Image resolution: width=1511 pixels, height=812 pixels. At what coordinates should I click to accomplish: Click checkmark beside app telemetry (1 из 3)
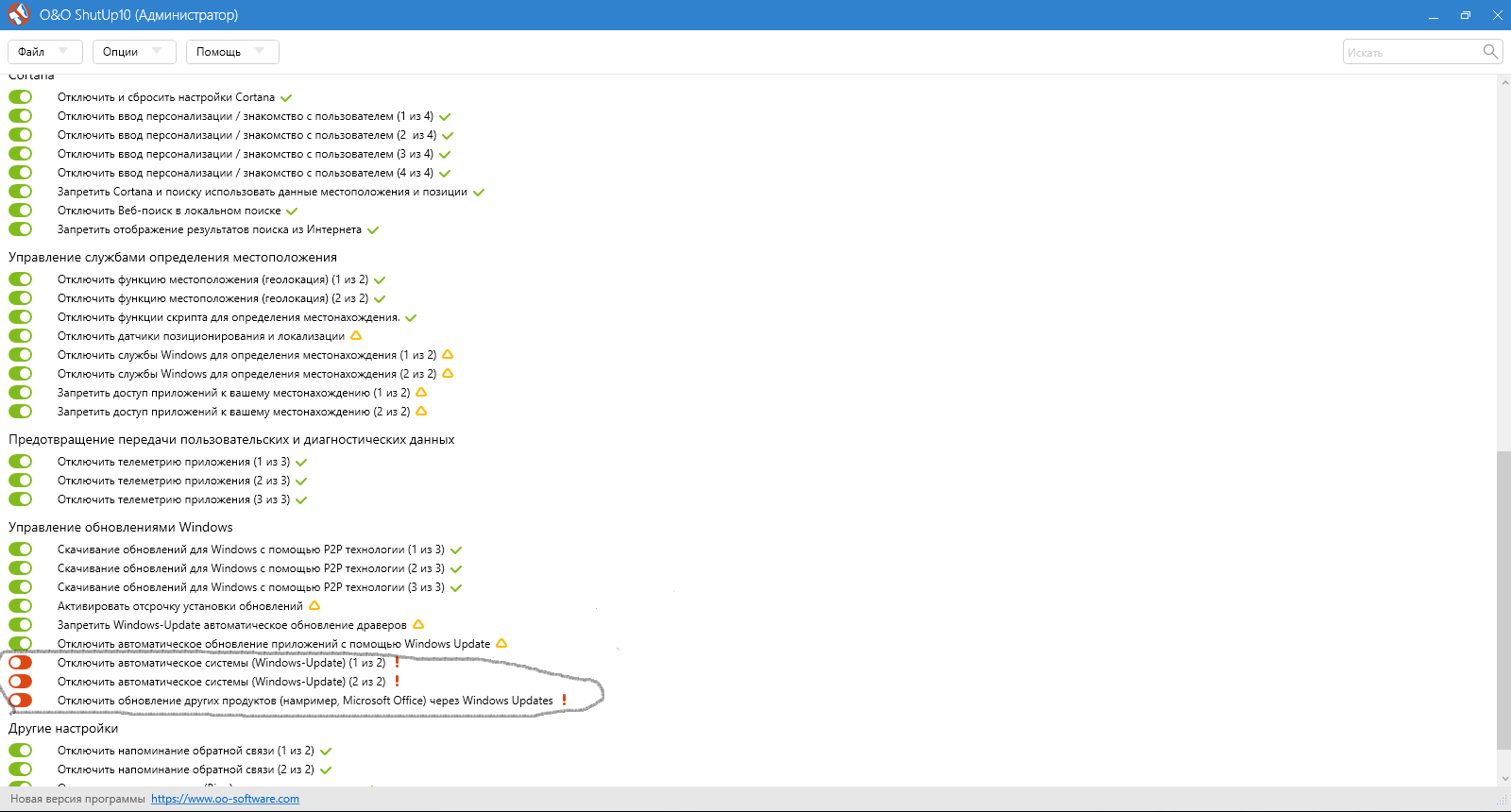pos(301,462)
